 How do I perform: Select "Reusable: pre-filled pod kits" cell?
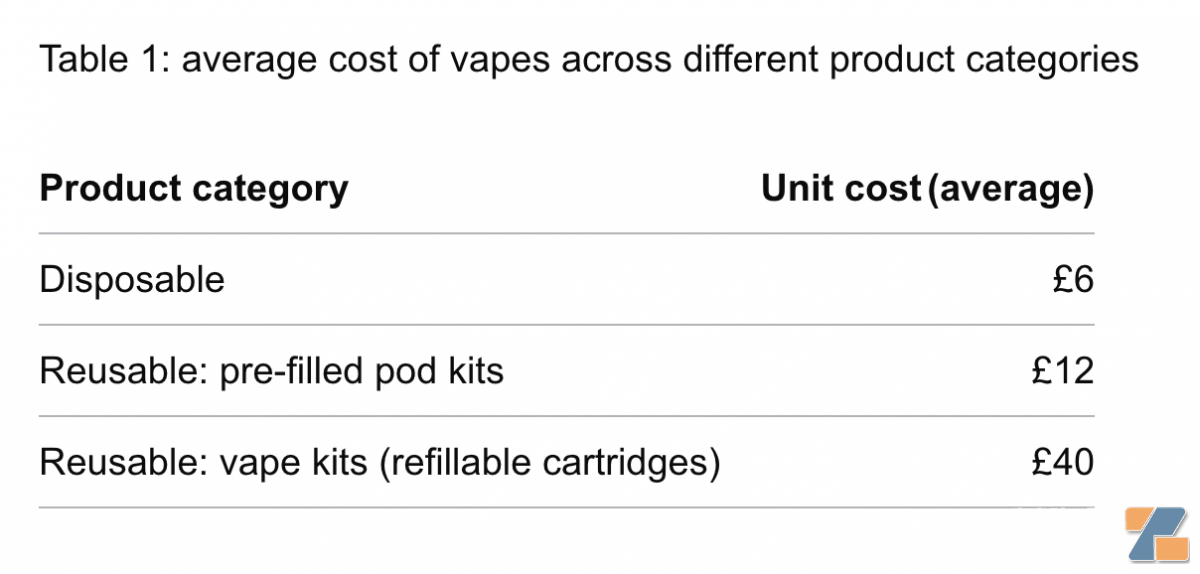[x=271, y=371]
